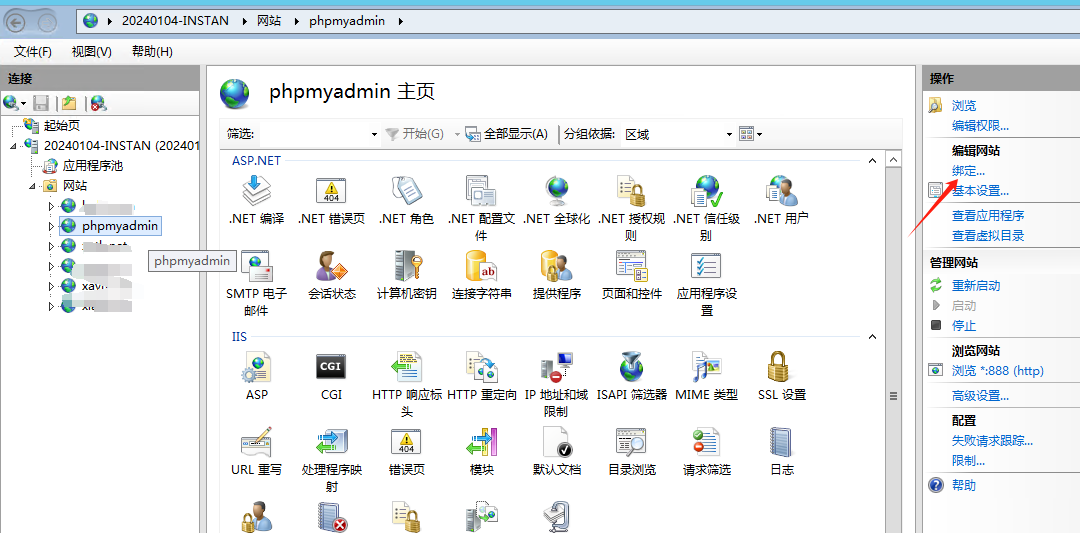Click 重新启动 to restart the site
This screenshot has height=533, width=1080.
point(976,286)
